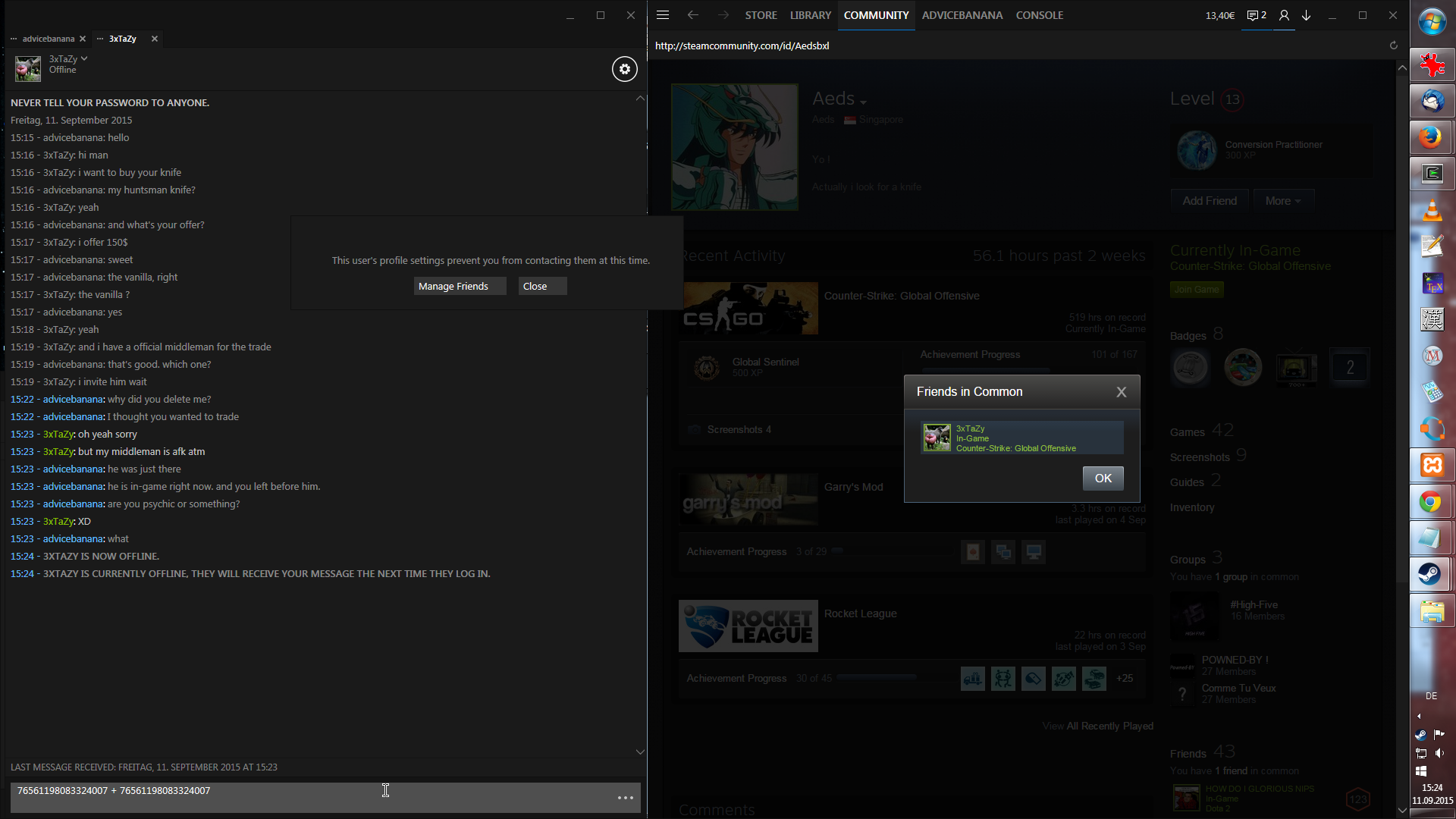Image resolution: width=1456 pixels, height=819 pixels.
Task: Click the Steam hamburger menu icon
Action: [x=662, y=15]
